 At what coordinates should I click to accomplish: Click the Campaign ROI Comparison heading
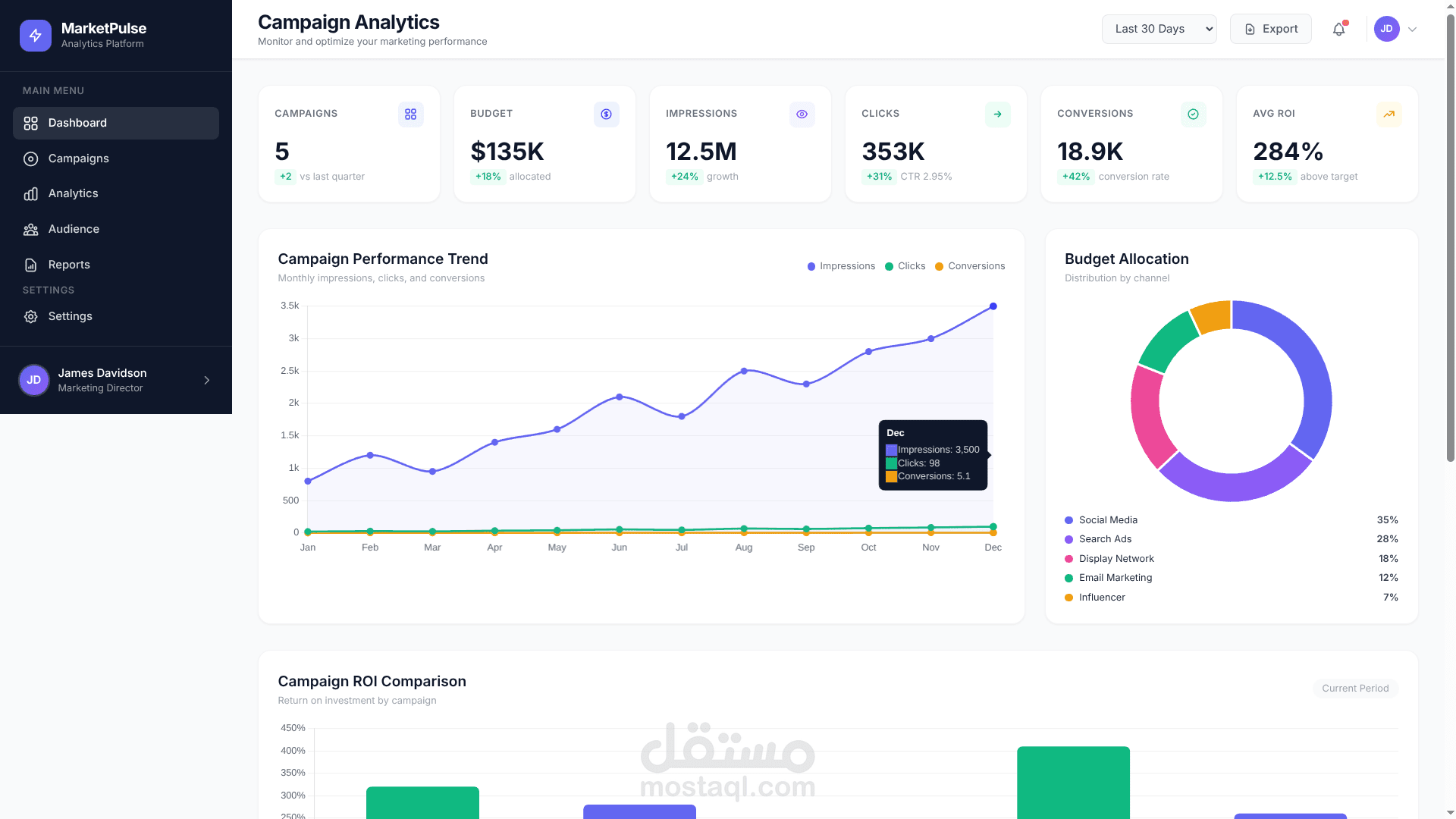coord(372,681)
